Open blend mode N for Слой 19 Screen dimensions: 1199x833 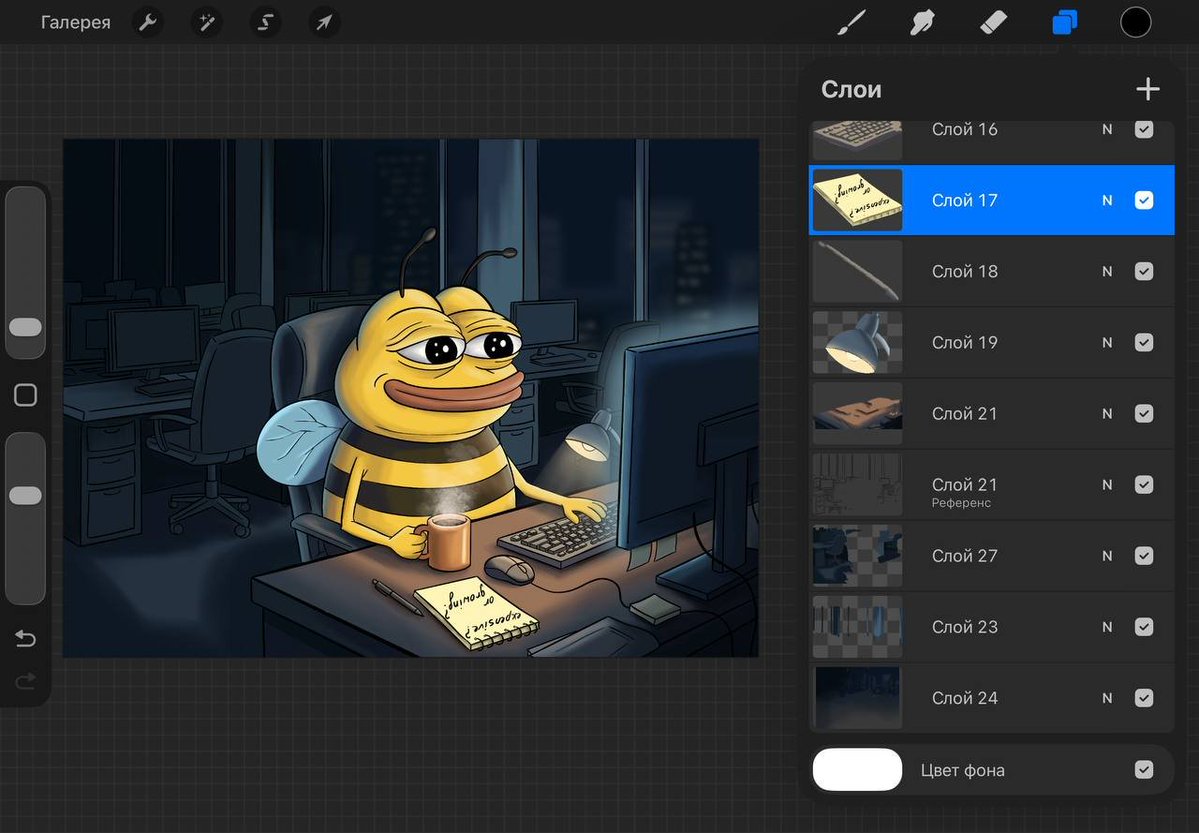click(x=1107, y=343)
